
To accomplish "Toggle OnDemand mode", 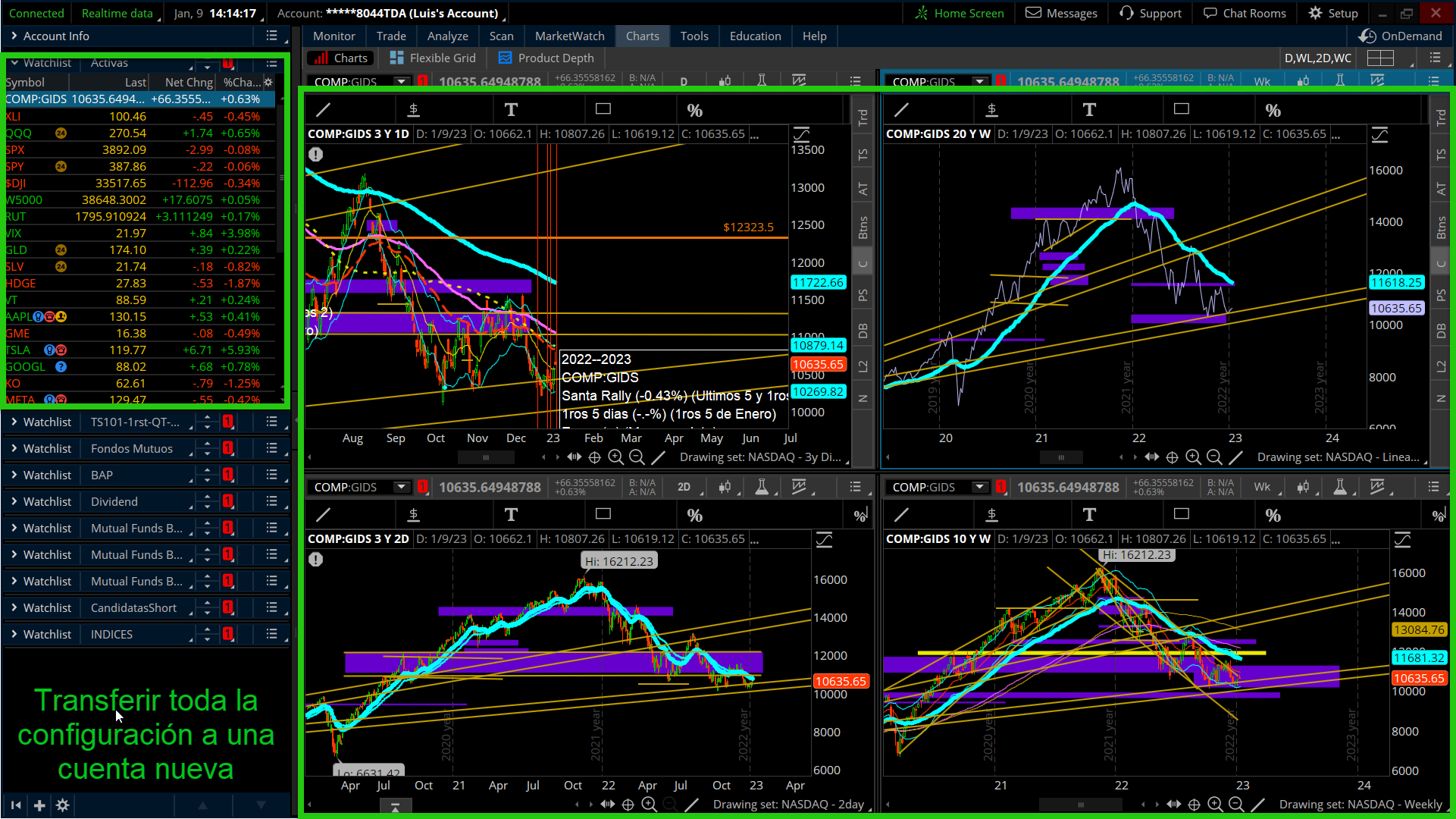I will click(1401, 36).
